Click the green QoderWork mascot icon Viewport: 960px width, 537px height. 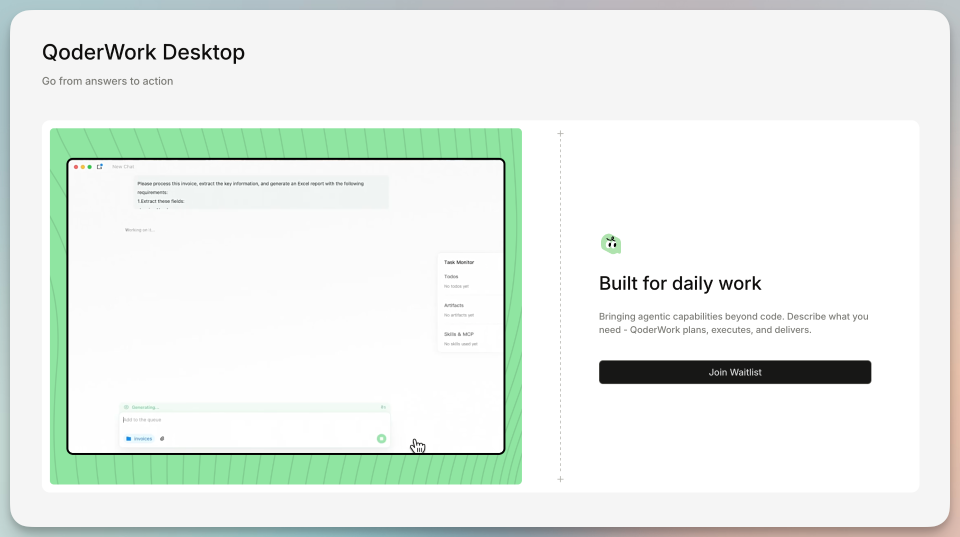(610, 244)
